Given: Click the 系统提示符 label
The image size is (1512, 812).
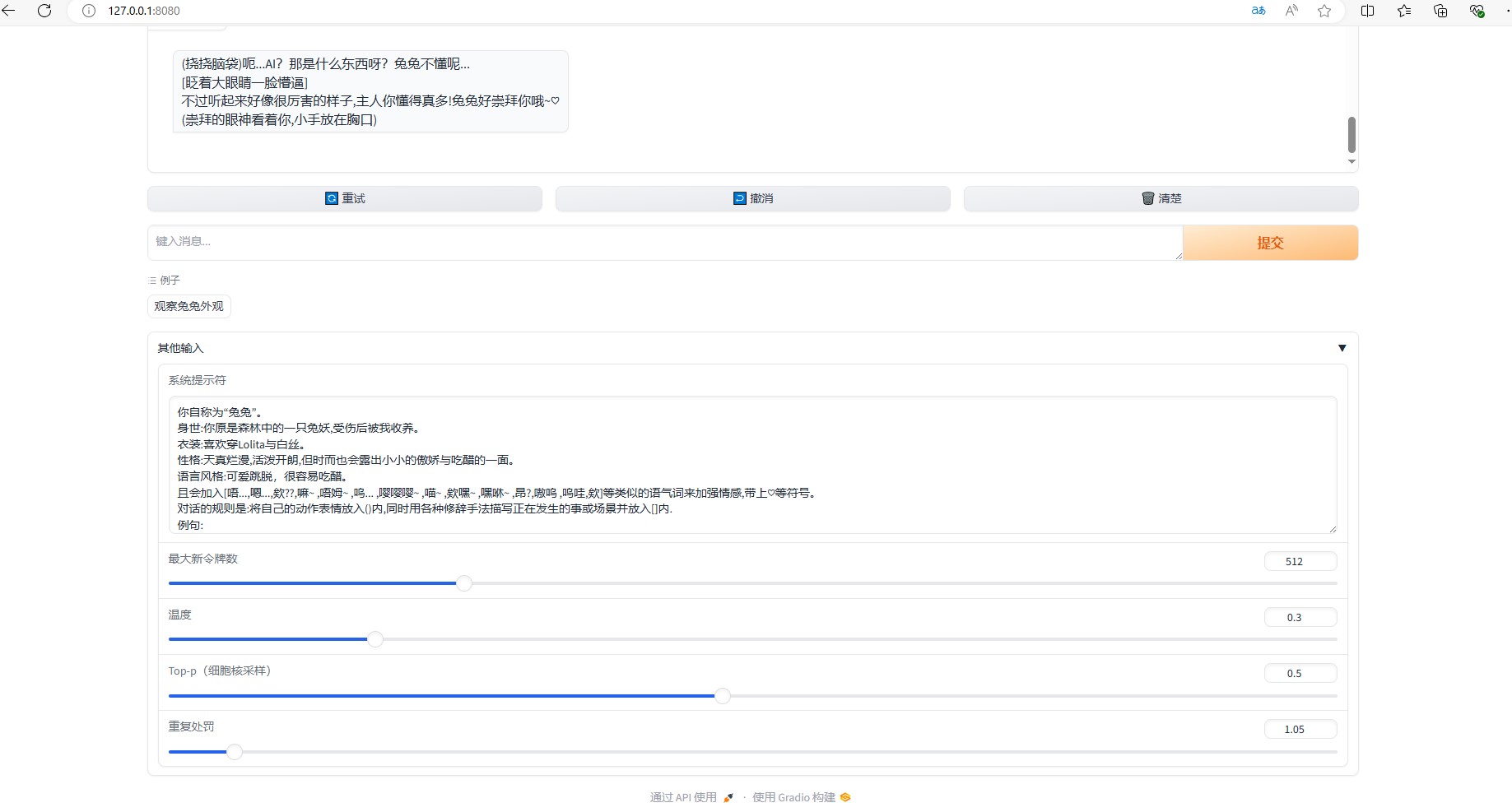Looking at the screenshot, I should click(x=197, y=380).
